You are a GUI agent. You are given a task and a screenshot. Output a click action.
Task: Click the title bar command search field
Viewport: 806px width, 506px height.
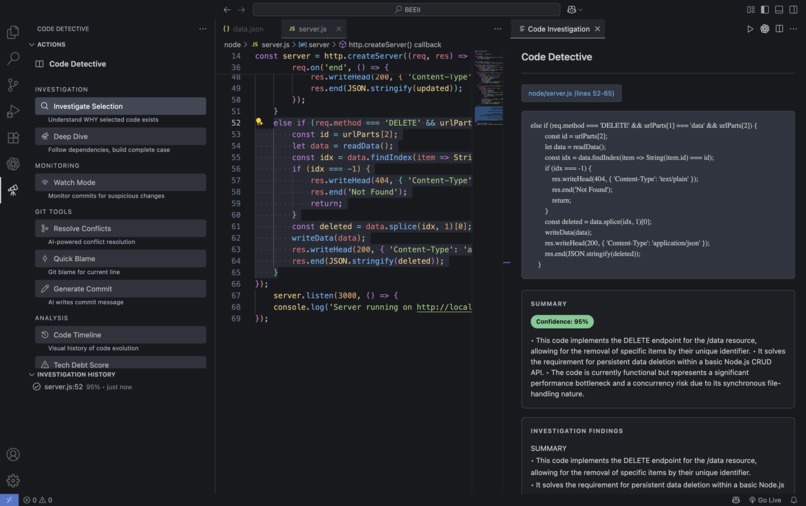pos(406,9)
